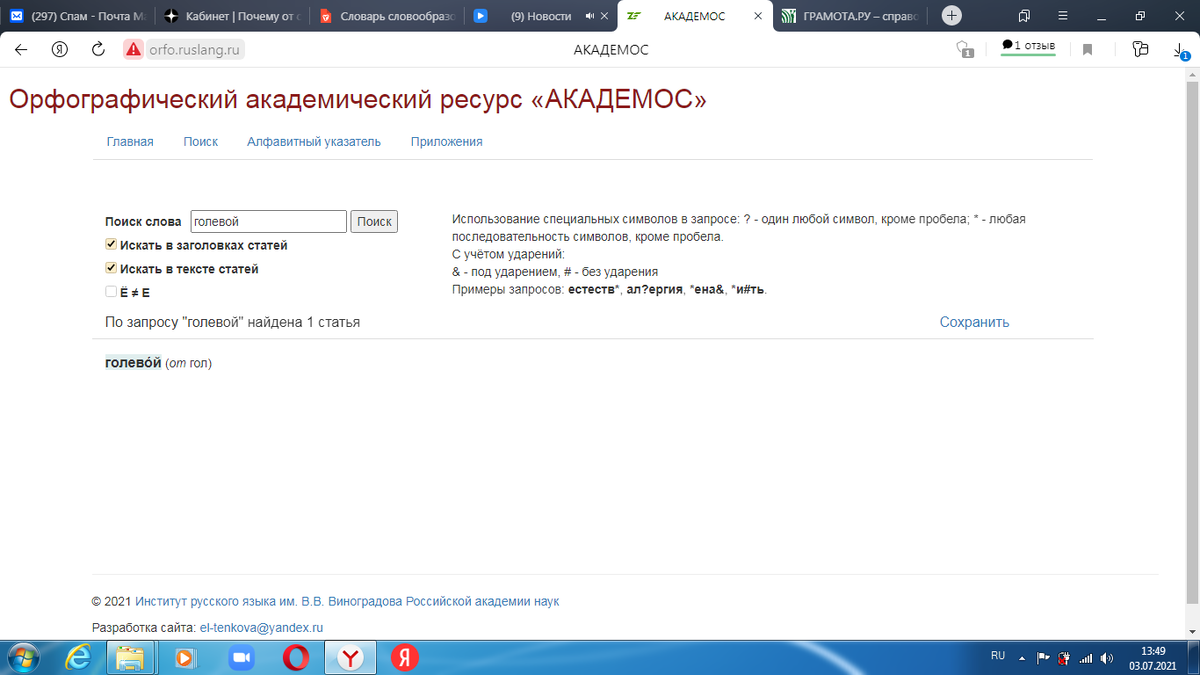The width and height of the screenshot is (1200, 675).
Task: Open the Protect shield icon in address bar
Action: click(963, 48)
